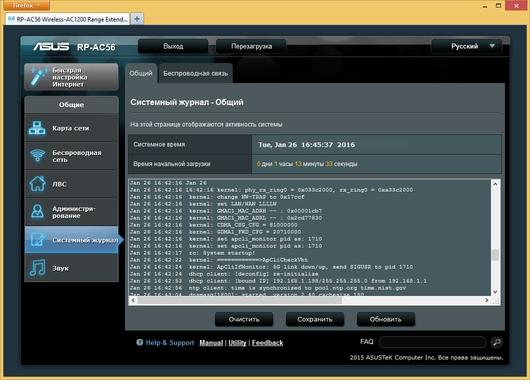
Task: Click the 'dhcp client: [bound IP]' log line
Action: [278, 281]
